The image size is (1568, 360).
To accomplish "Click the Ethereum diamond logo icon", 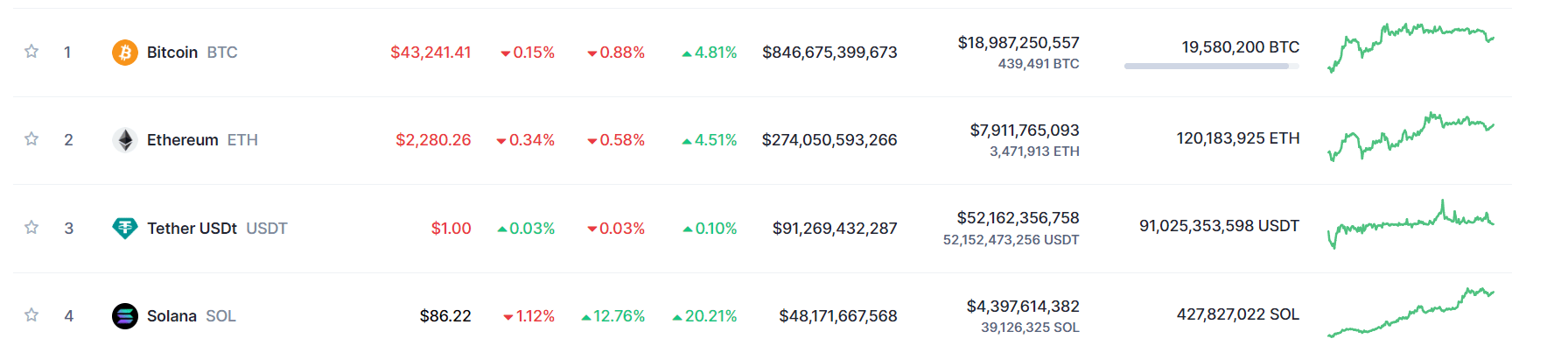I will coord(125,140).
